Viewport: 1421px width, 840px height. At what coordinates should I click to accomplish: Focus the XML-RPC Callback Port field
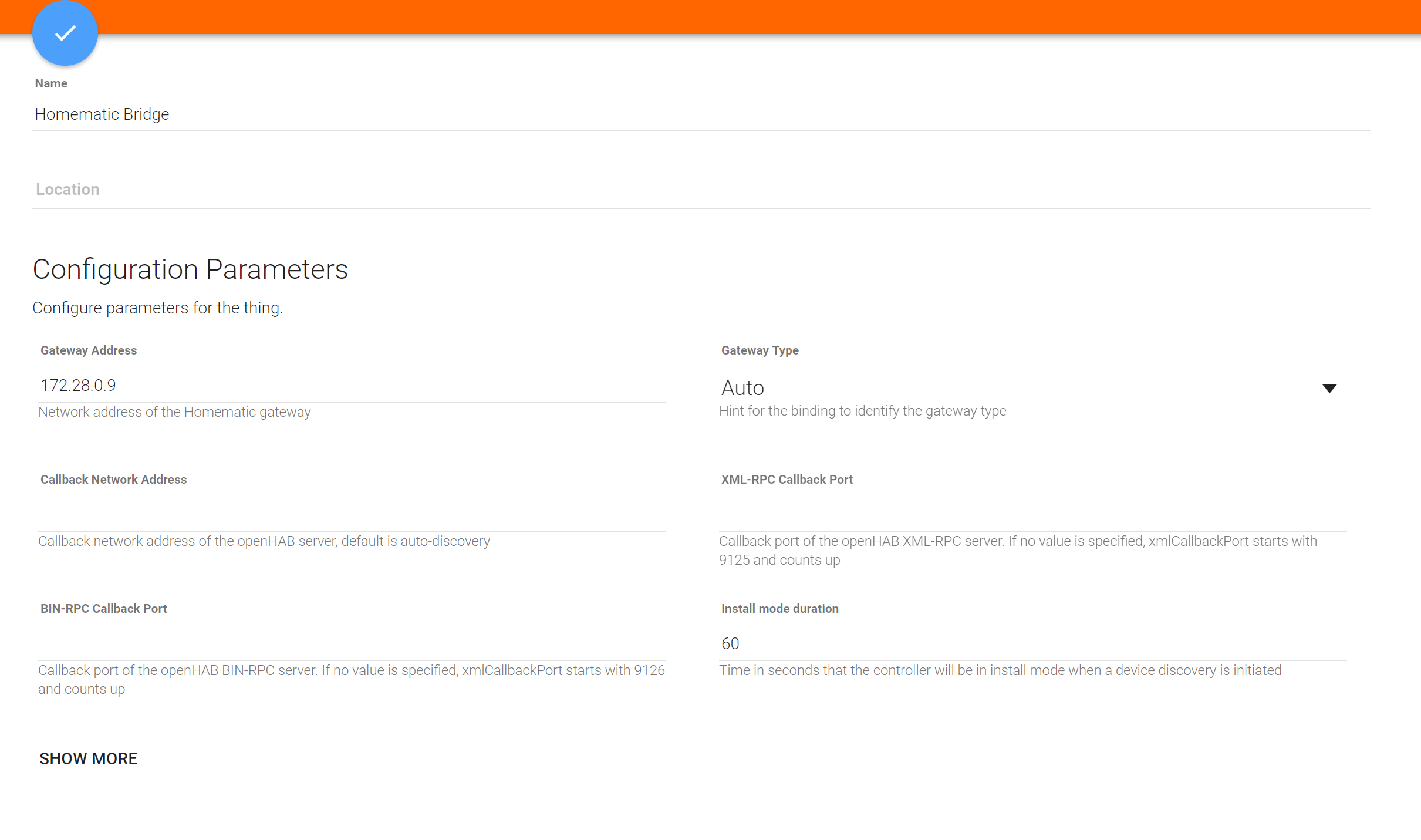(x=1032, y=515)
